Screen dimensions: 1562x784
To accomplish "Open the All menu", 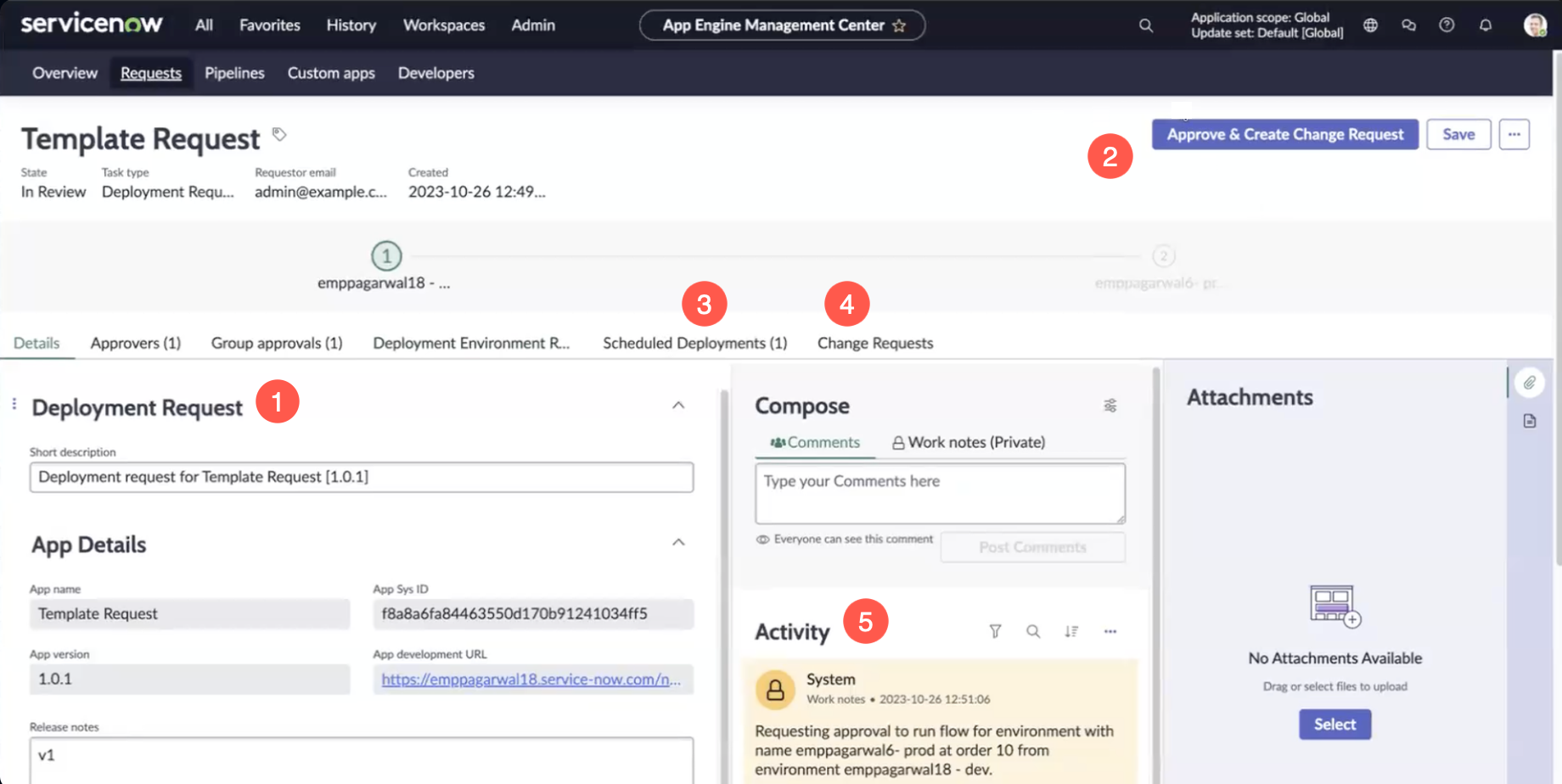I will tap(204, 25).
